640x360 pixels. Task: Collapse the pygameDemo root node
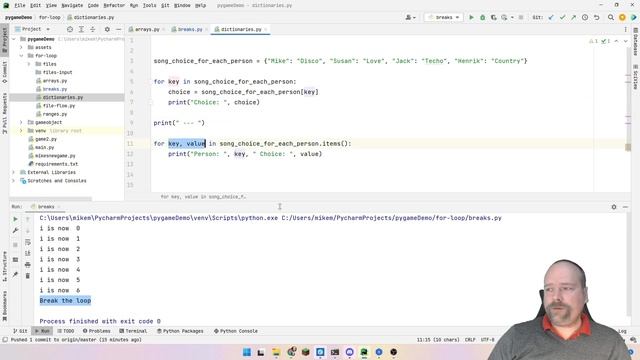point(13,39)
